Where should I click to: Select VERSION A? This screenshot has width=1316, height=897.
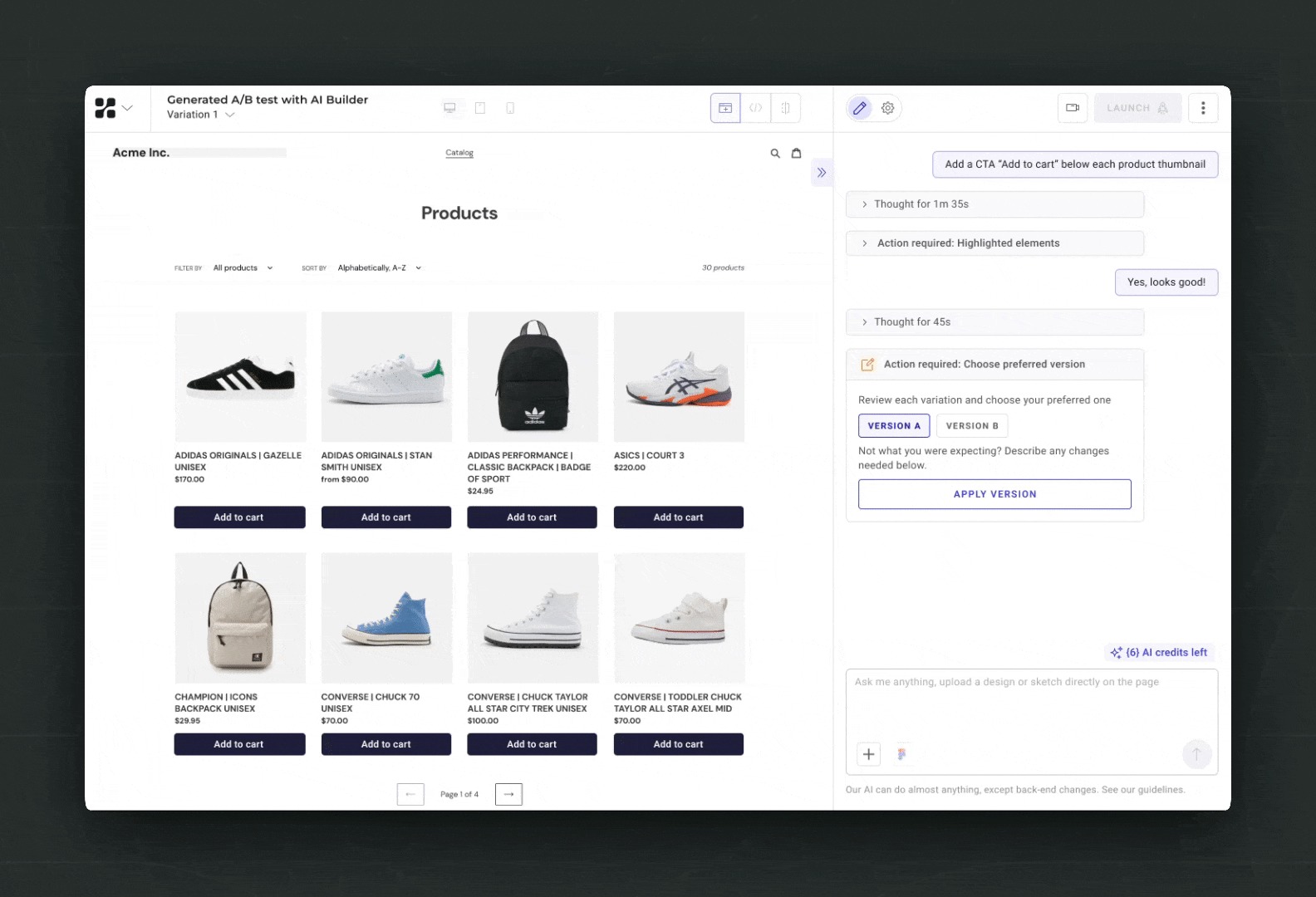(894, 426)
